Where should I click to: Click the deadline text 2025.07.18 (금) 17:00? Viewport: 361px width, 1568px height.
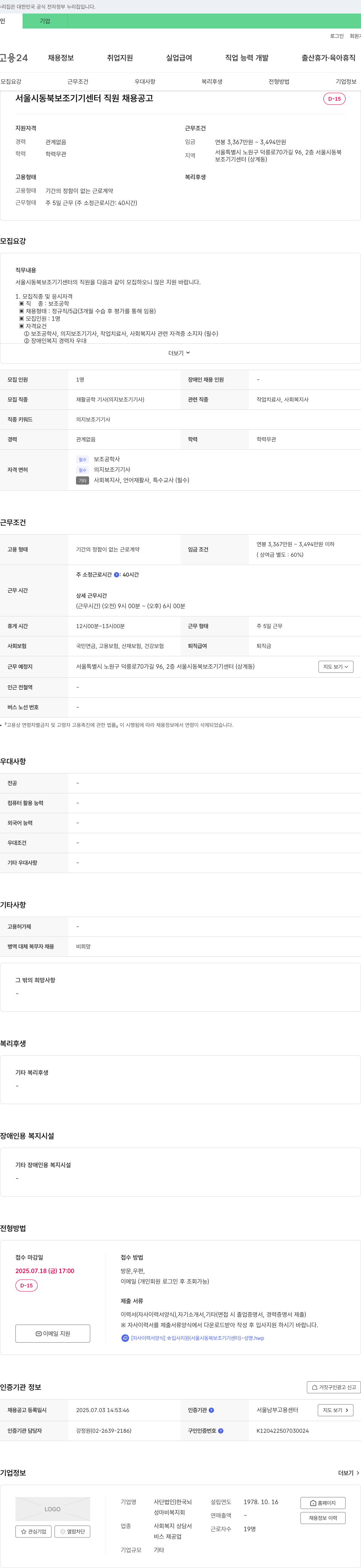point(44,1271)
